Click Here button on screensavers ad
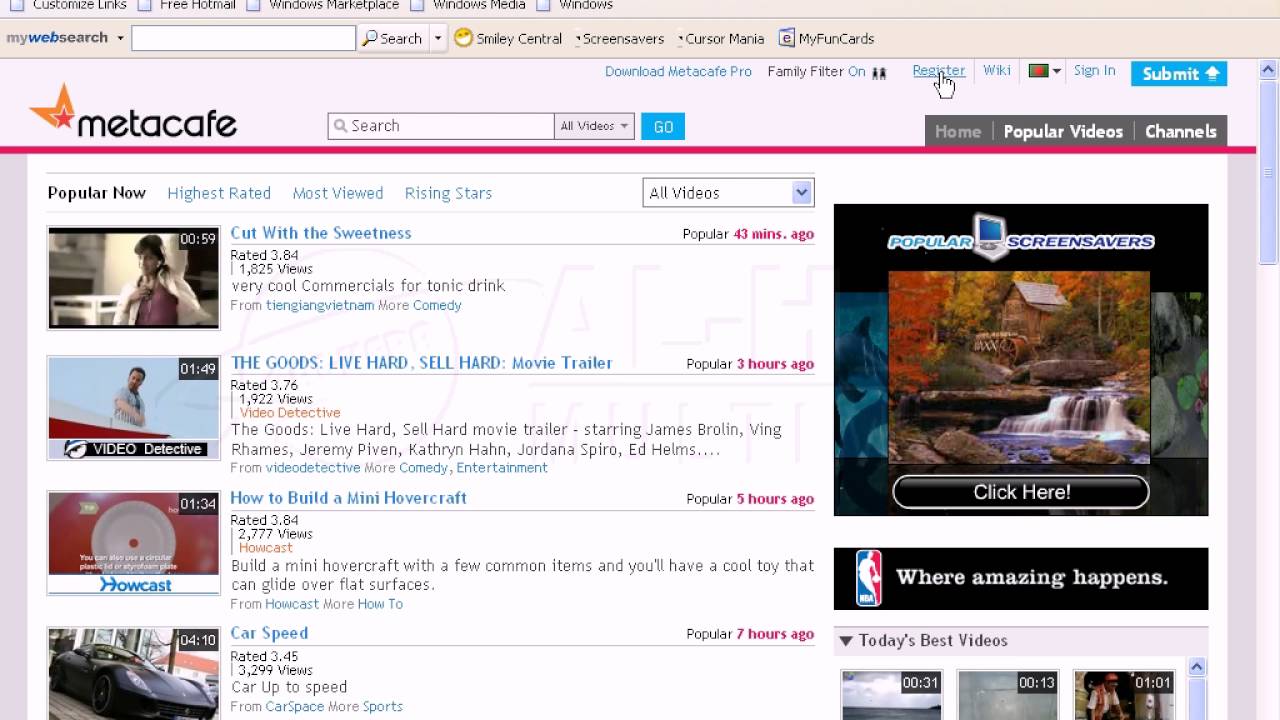Screen dimensions: 1280x720 (x=1021, y=492)
